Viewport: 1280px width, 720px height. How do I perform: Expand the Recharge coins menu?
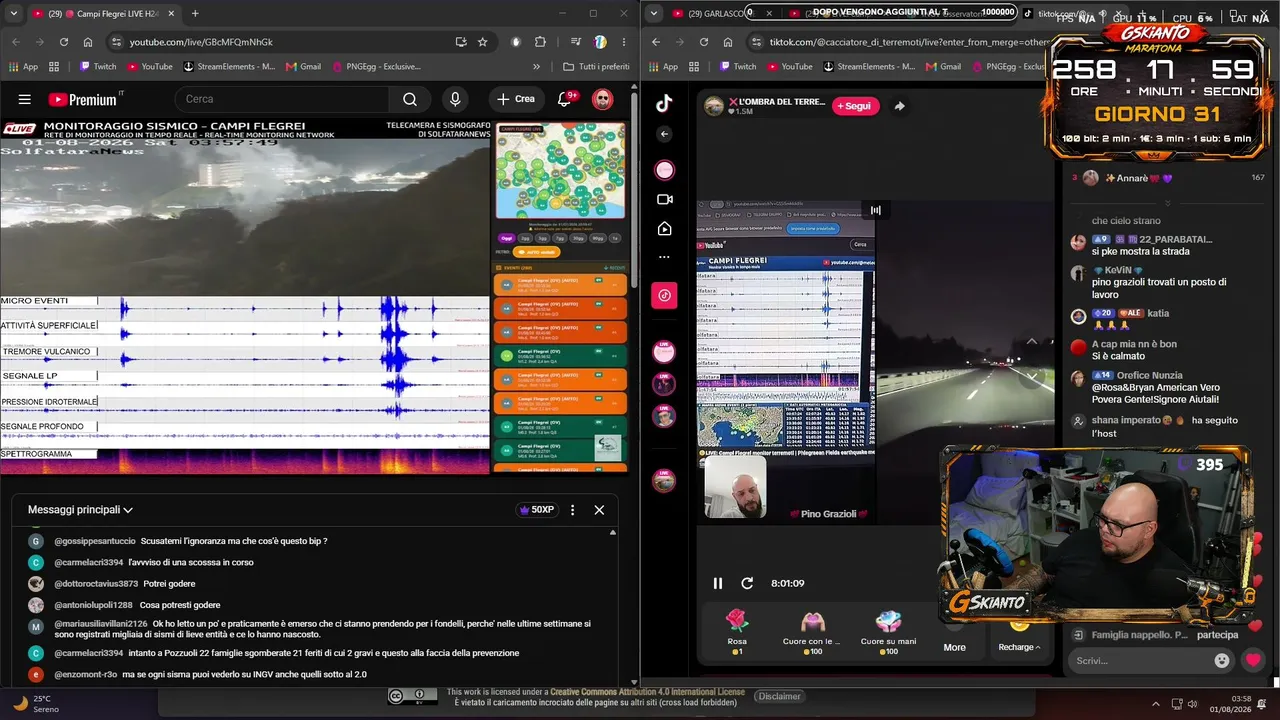[x=1019, y=647]
